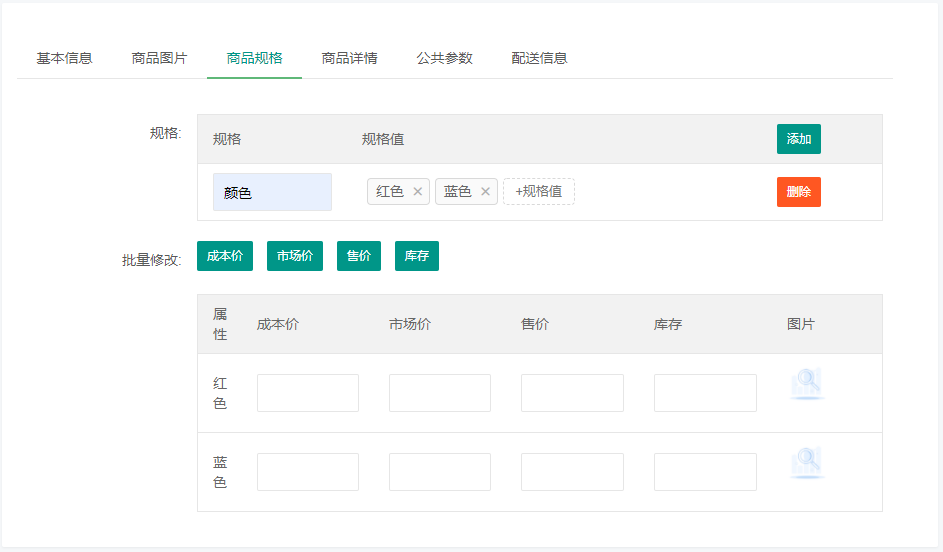This screenshot has width=943, height=552.
Task: Go to 公共参数 tab
Action: [x=444, y=58]
